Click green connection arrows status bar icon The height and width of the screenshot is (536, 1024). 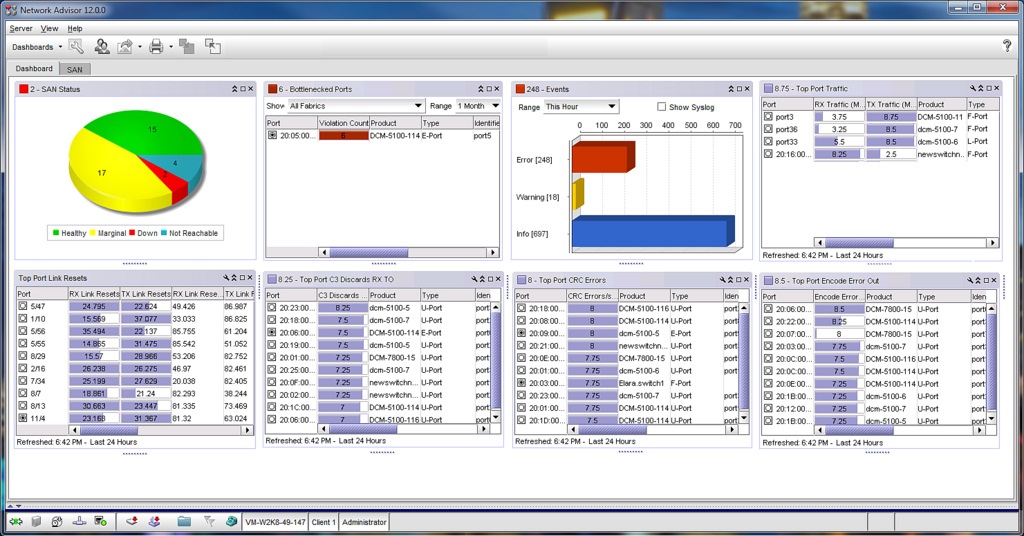16,522
